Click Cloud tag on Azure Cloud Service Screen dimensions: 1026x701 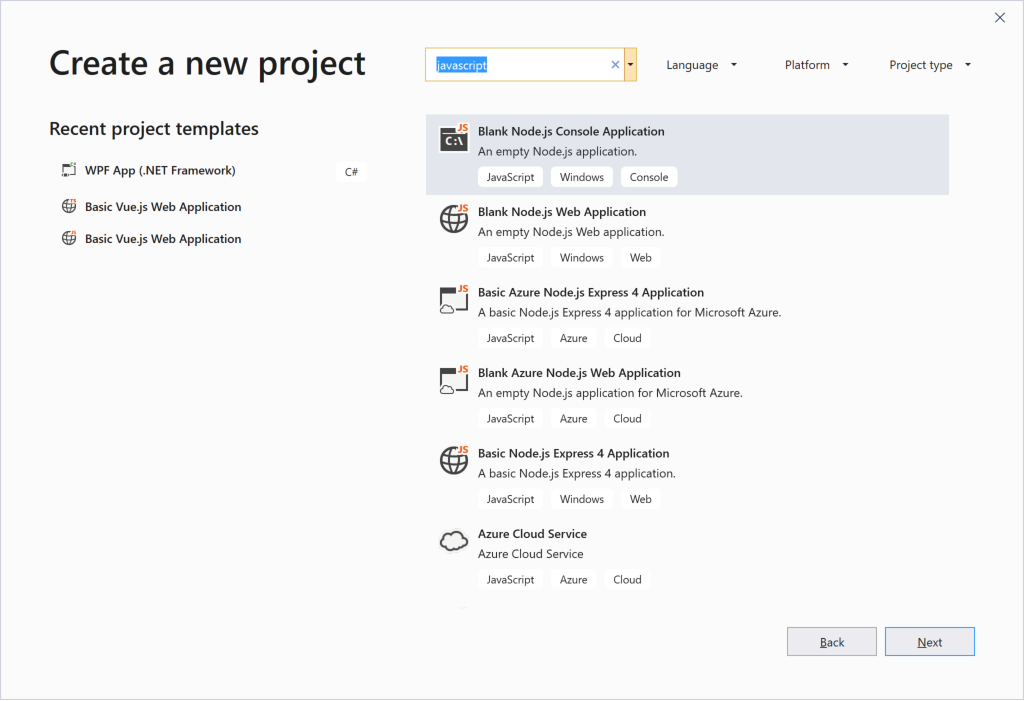628,580
